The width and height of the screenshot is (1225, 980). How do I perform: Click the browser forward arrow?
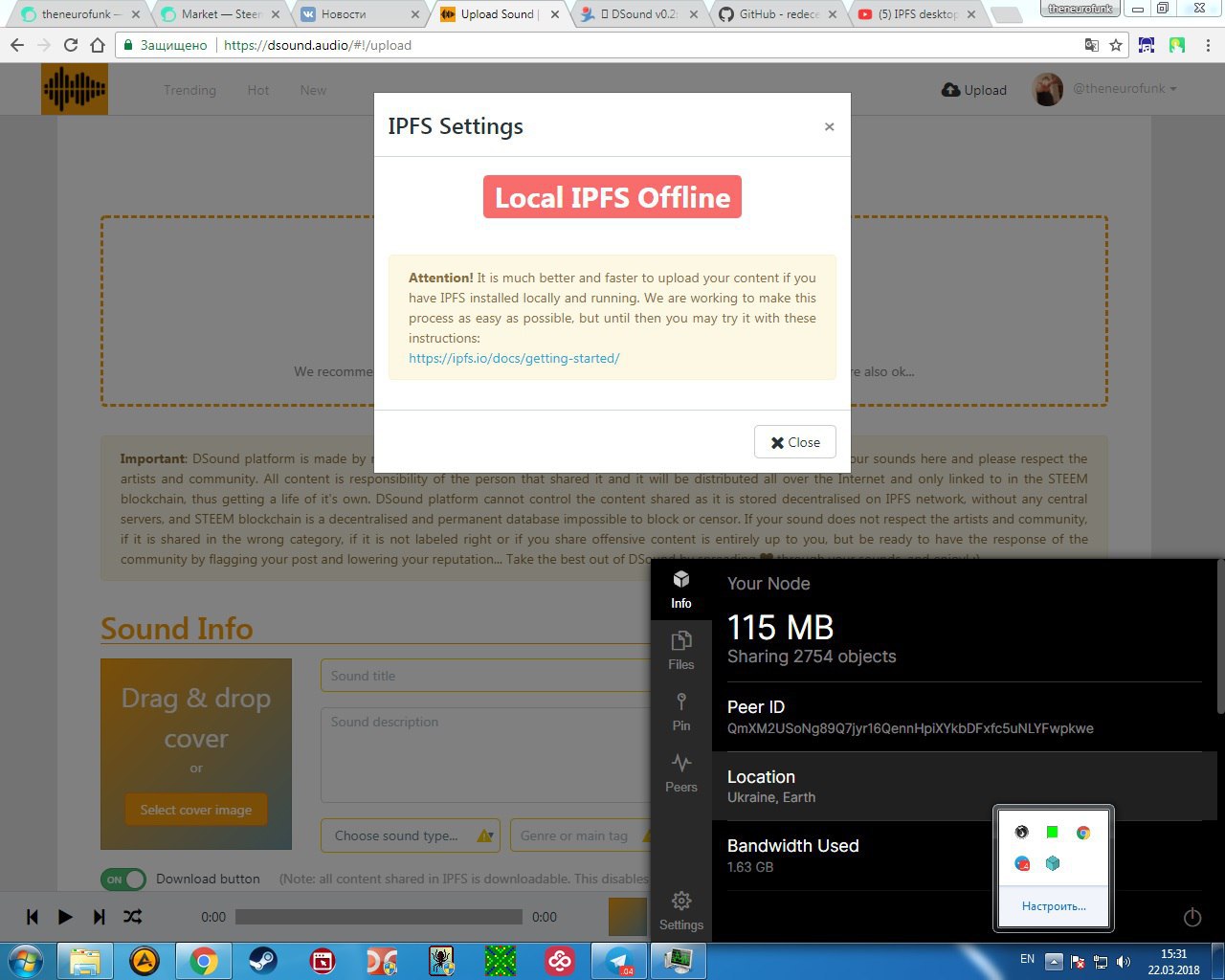(x=44, y=45)
